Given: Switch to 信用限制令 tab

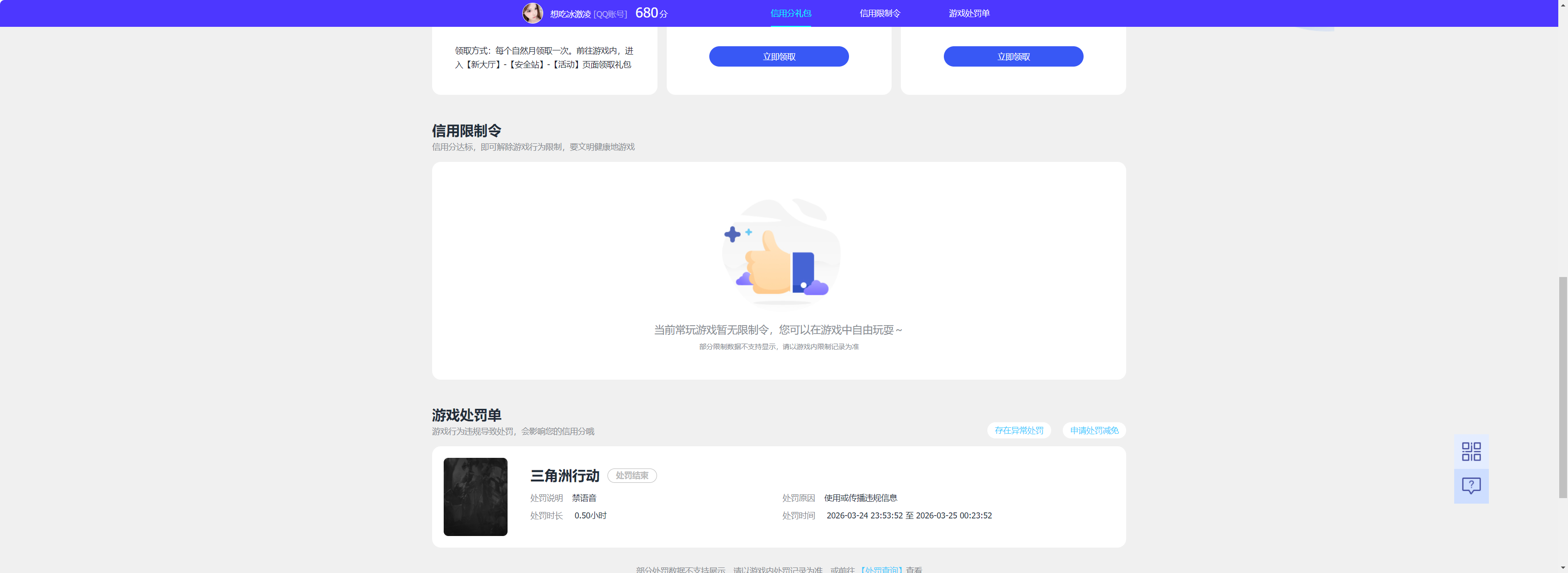Looking at the screenshot, I should pos(880,13).
